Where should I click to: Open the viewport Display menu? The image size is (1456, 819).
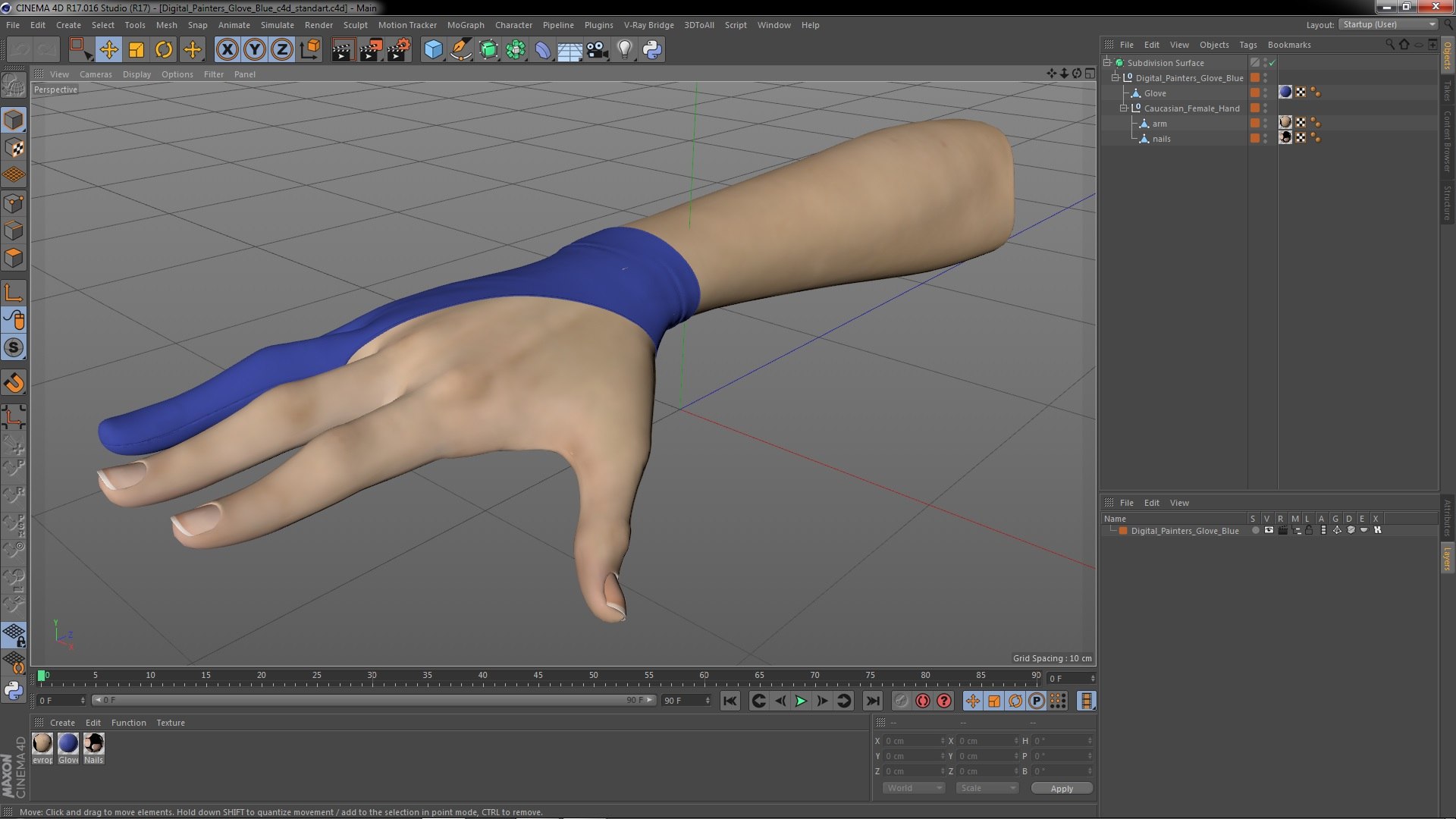pos(136,74)
